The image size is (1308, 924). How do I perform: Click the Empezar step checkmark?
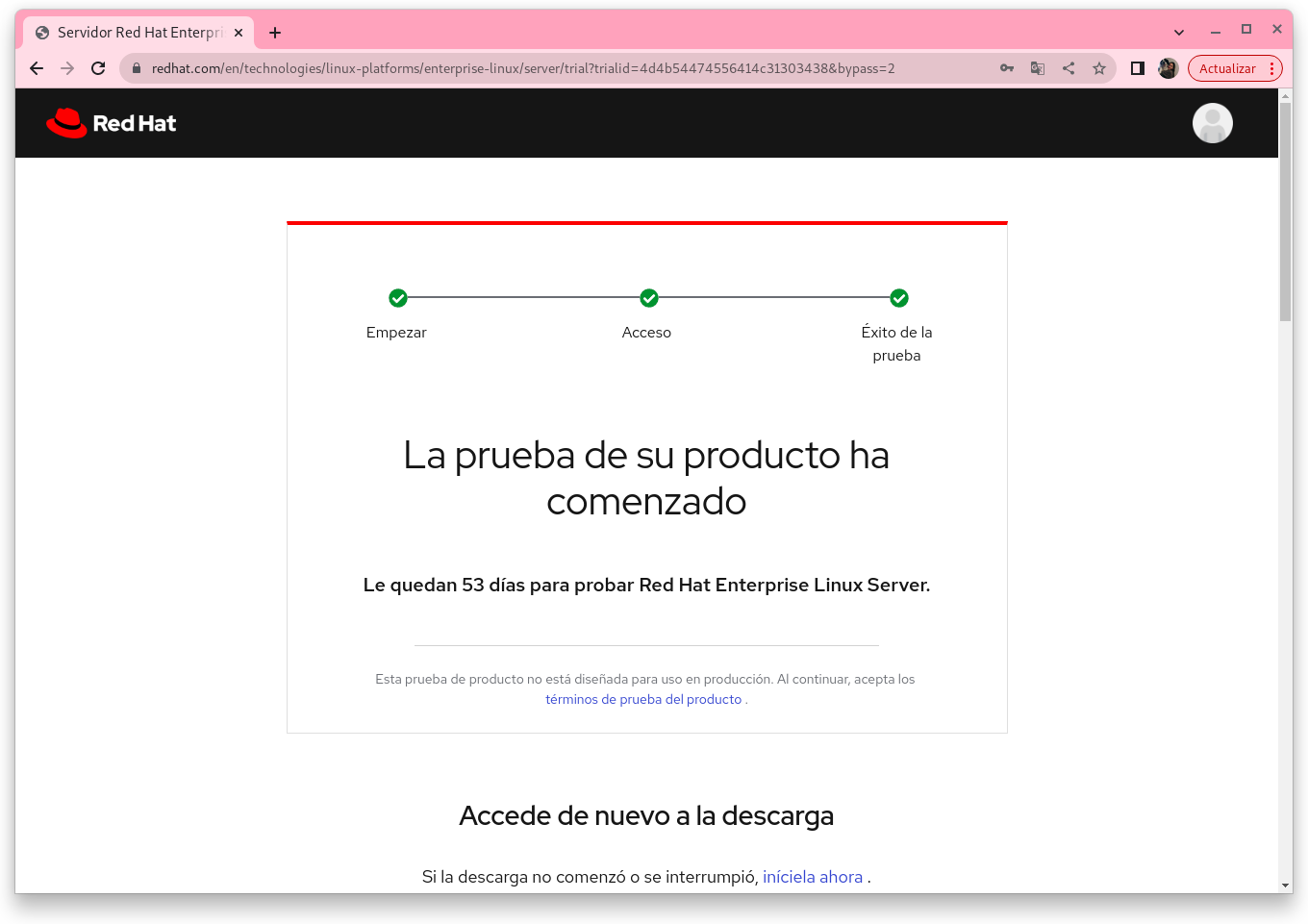pos(398,298)
